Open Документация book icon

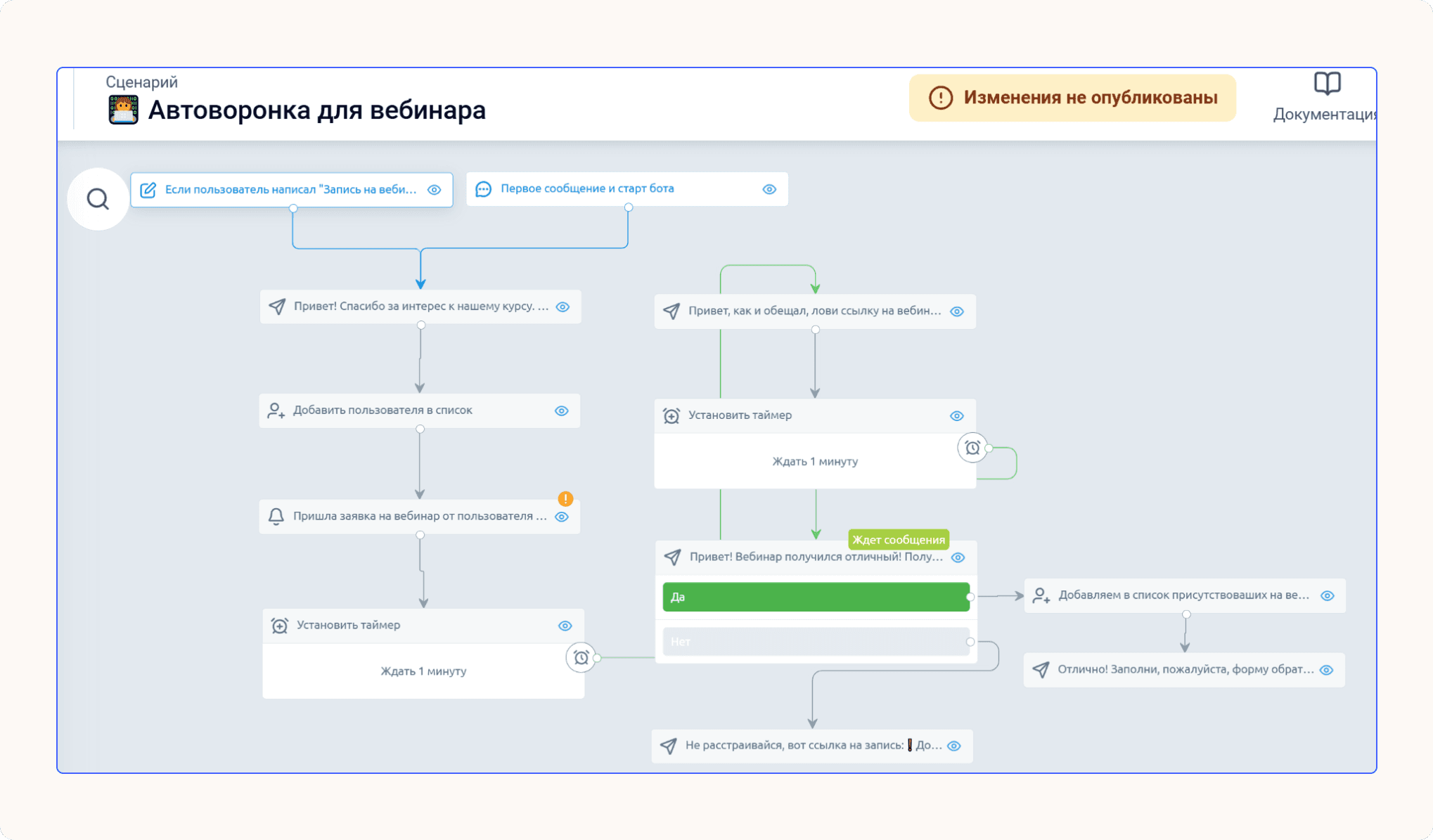(1327, 84)
